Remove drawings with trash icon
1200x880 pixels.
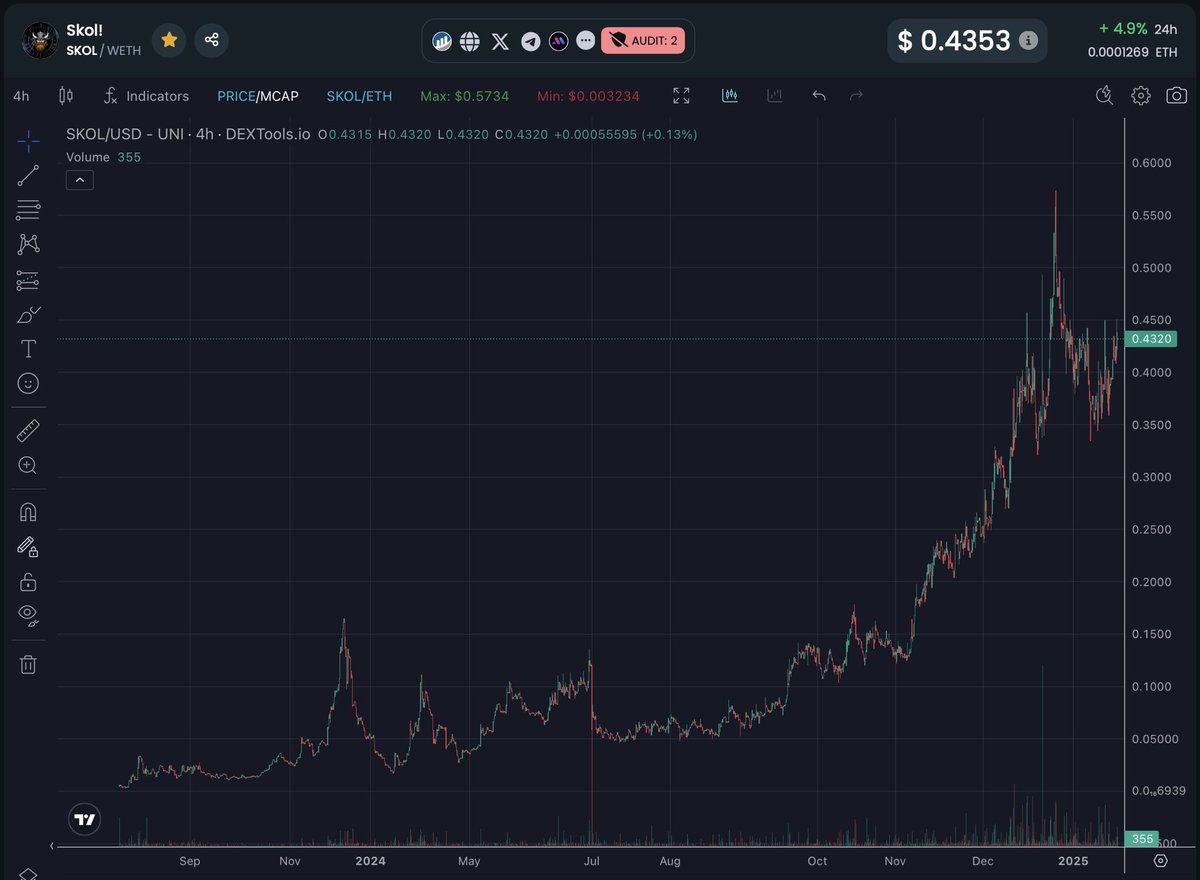(28, 664)
